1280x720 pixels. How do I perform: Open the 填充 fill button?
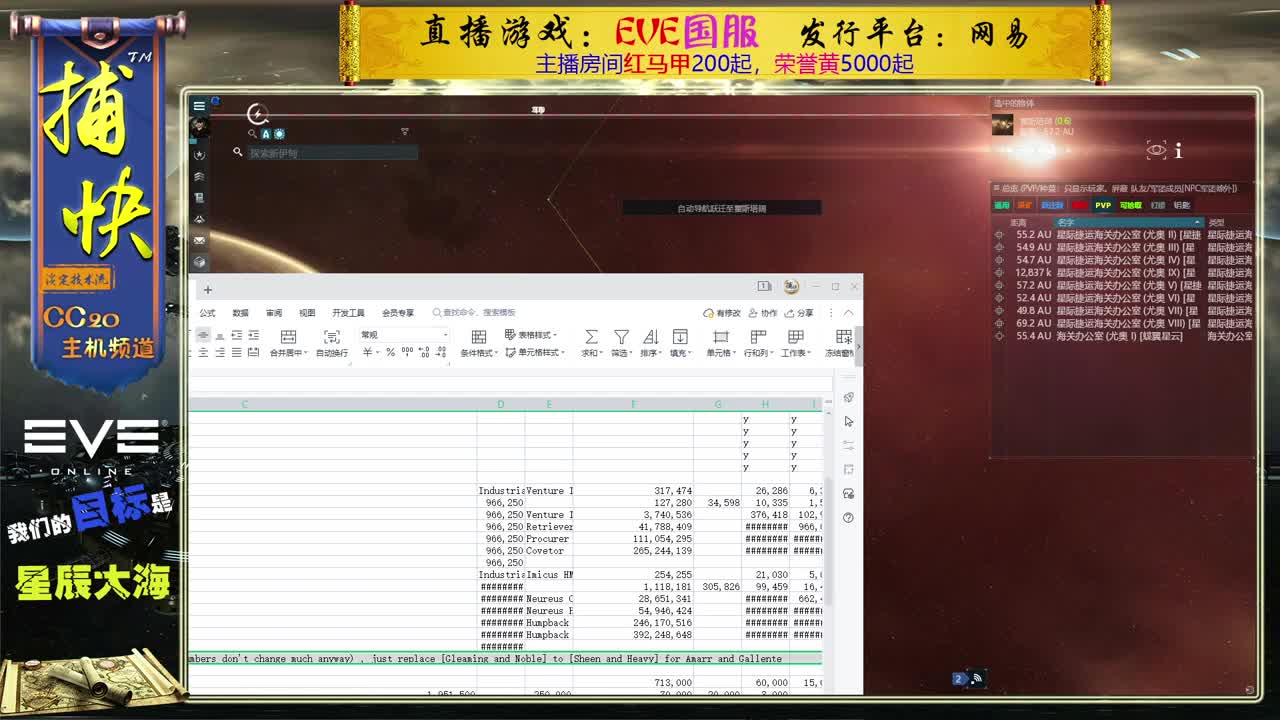coord(680,343)
